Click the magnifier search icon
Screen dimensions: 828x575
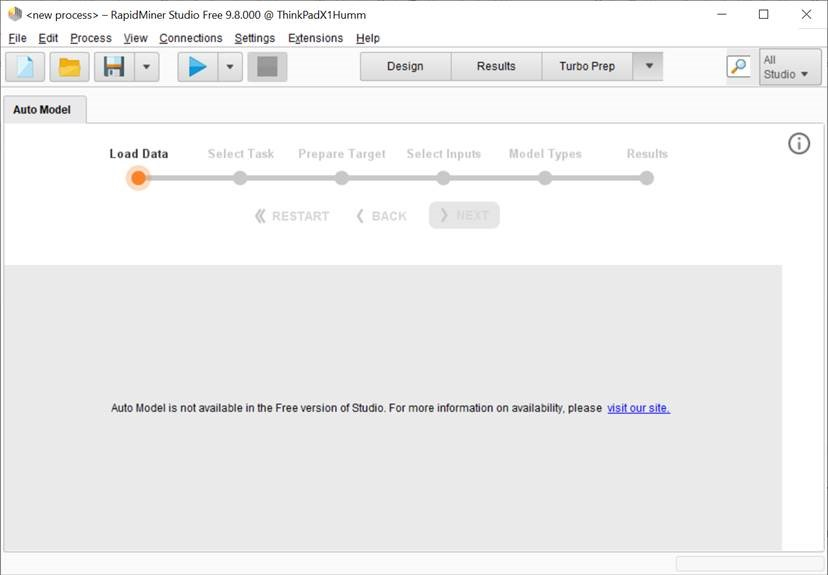738,67
